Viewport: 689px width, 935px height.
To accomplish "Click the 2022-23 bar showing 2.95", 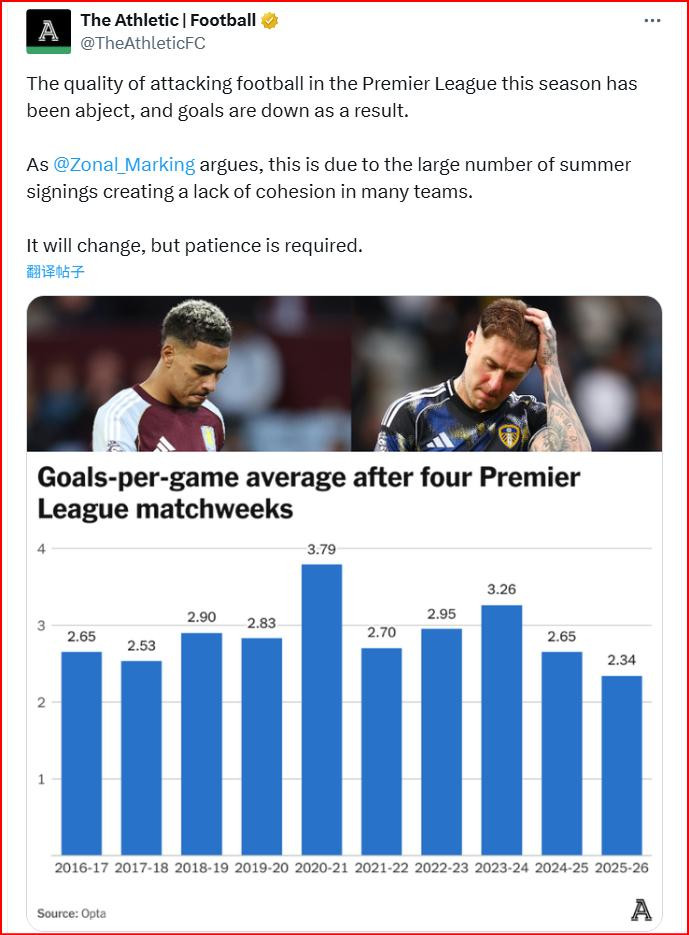I will pyautogui.click(x=441, y=742).
